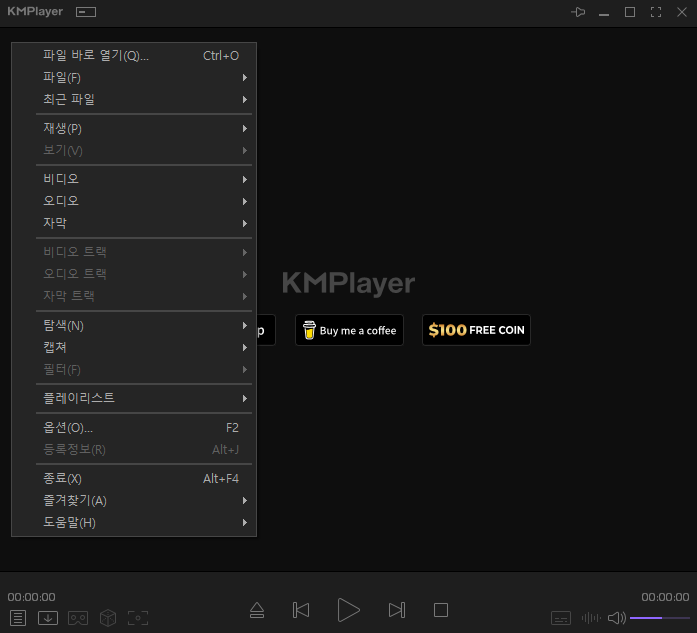Expand the 비디오 submenu arrow

(244, 180)
